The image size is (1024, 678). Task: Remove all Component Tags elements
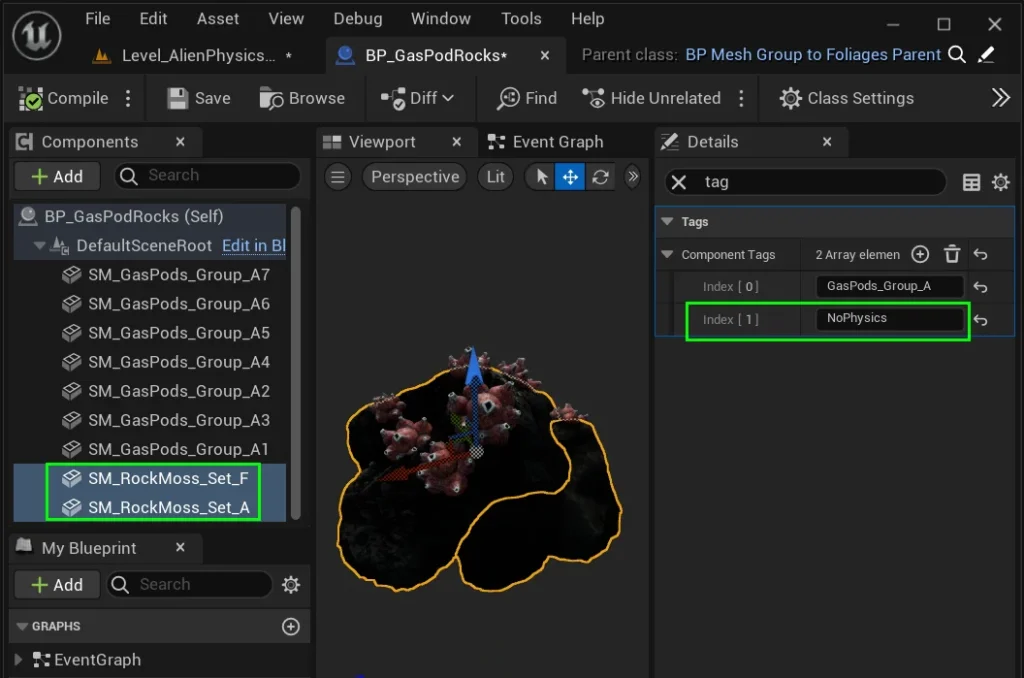(952, 255)
